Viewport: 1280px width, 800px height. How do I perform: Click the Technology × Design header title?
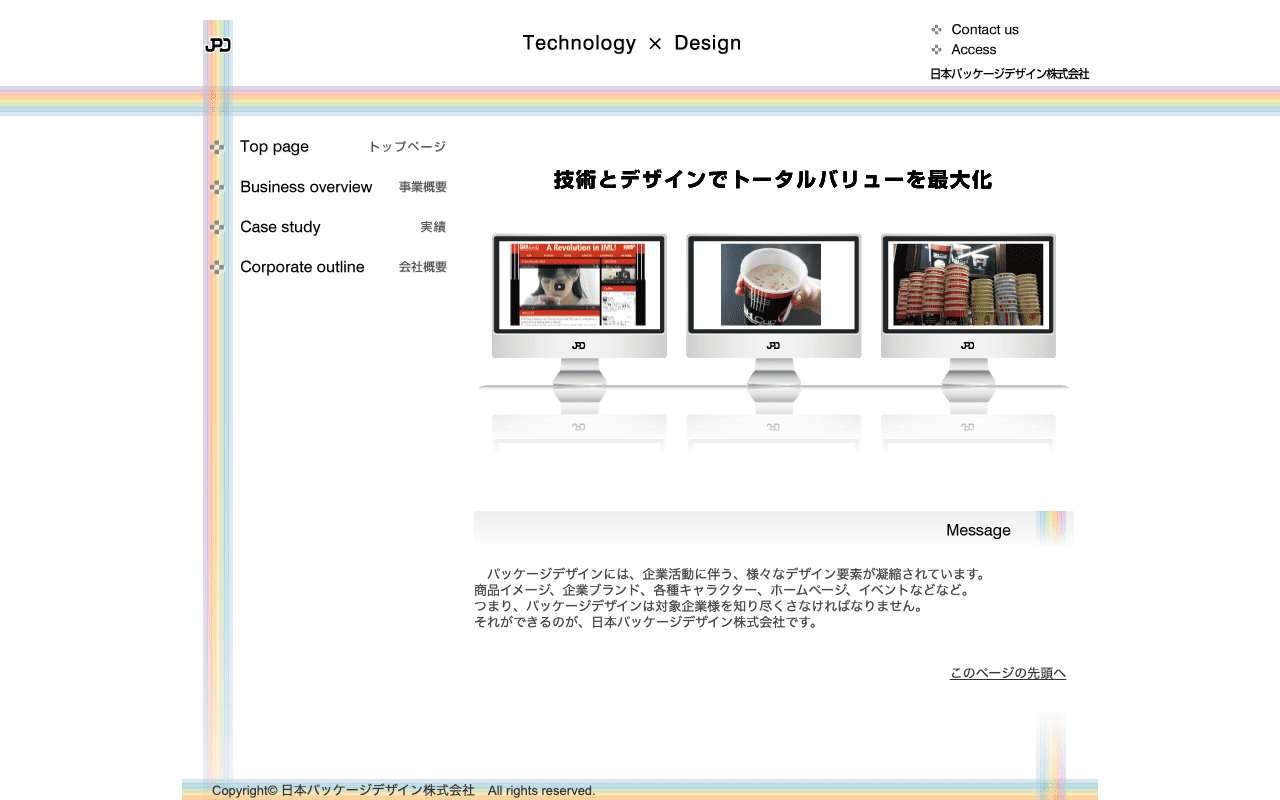click(631, 43)
